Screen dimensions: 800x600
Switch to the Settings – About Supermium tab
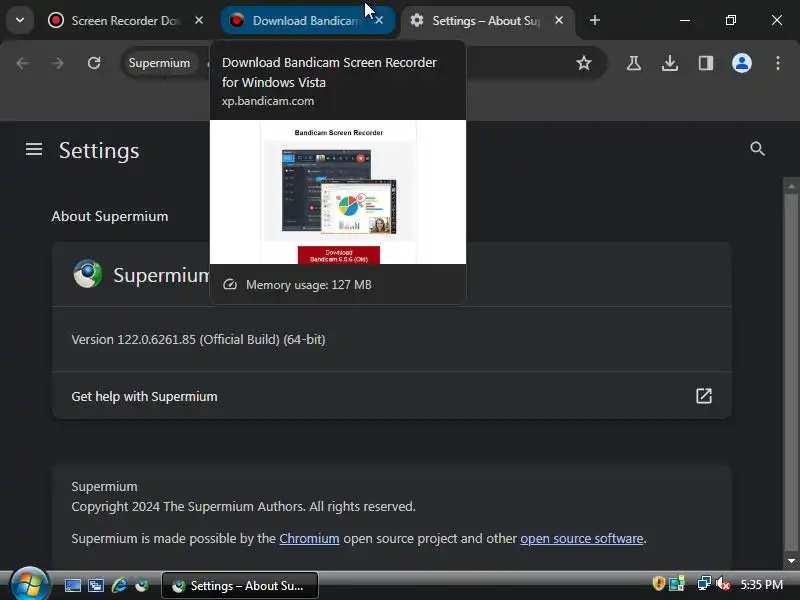click(487, 20)
